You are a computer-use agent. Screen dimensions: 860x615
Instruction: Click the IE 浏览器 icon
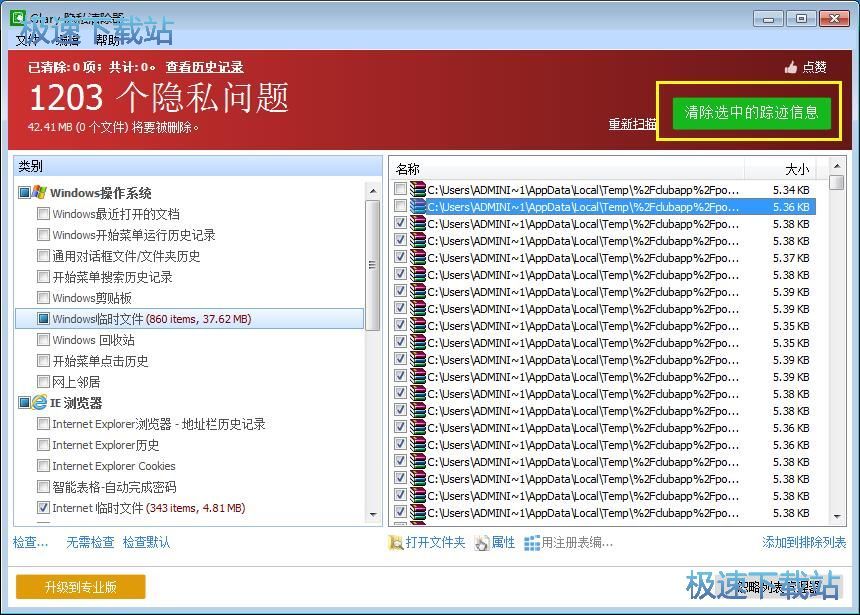39,403
